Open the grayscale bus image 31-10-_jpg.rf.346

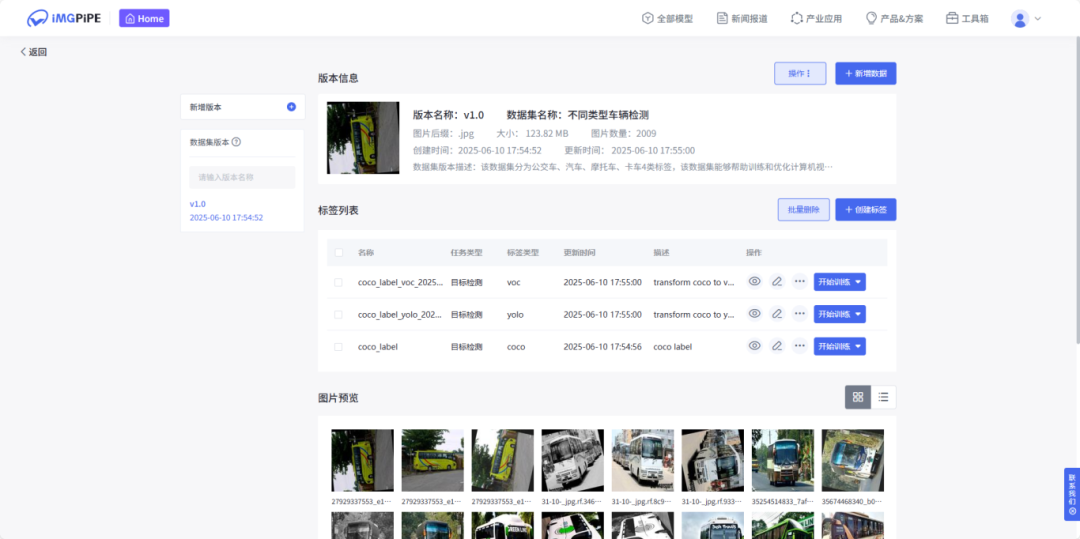[572, 460]
